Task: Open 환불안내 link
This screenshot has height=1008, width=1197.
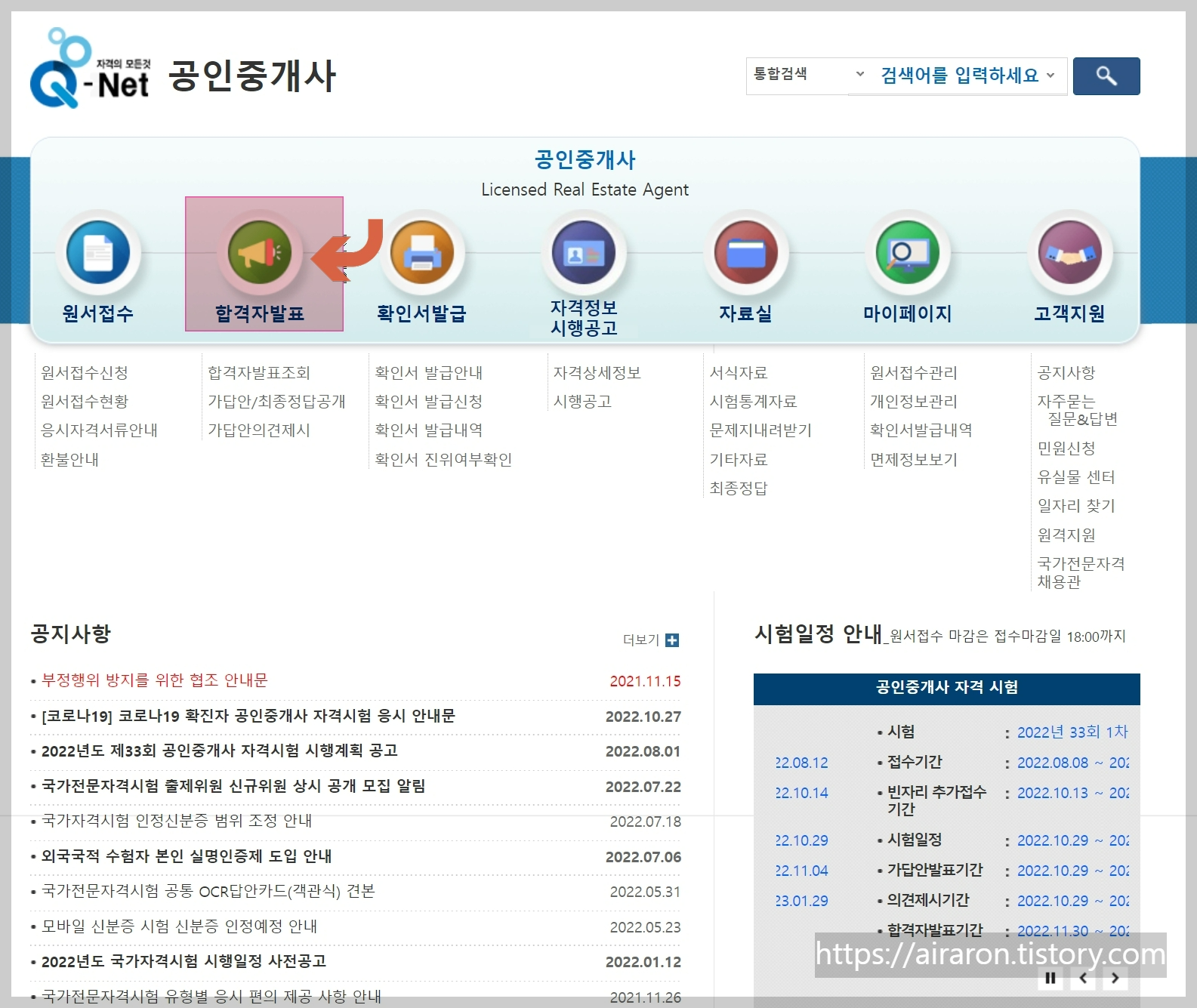Action: coord(70,459)
